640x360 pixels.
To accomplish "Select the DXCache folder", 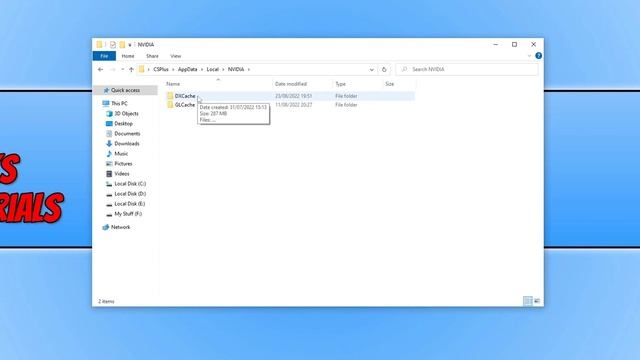I will pos(185,96).
